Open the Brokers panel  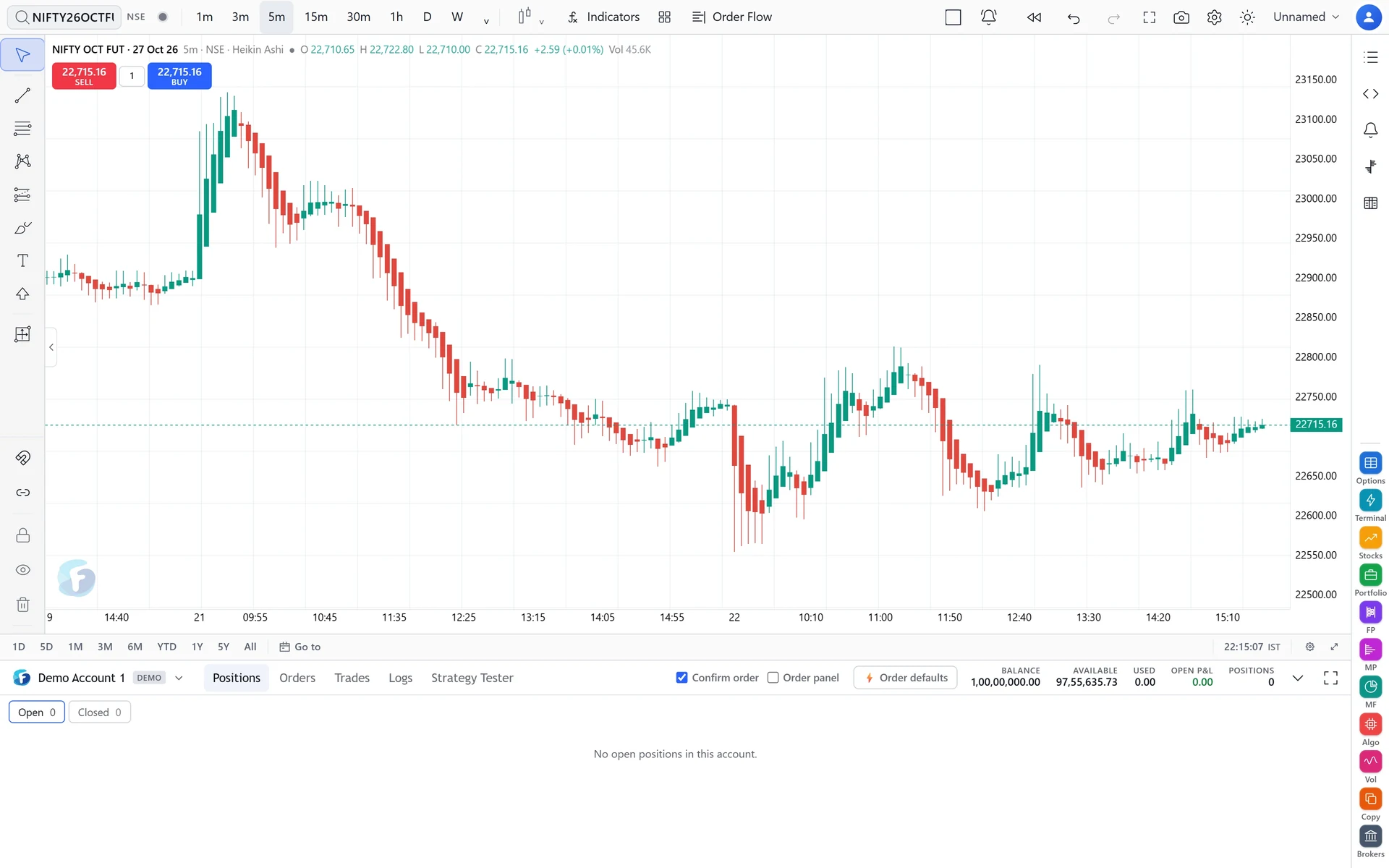point(1370,841)
